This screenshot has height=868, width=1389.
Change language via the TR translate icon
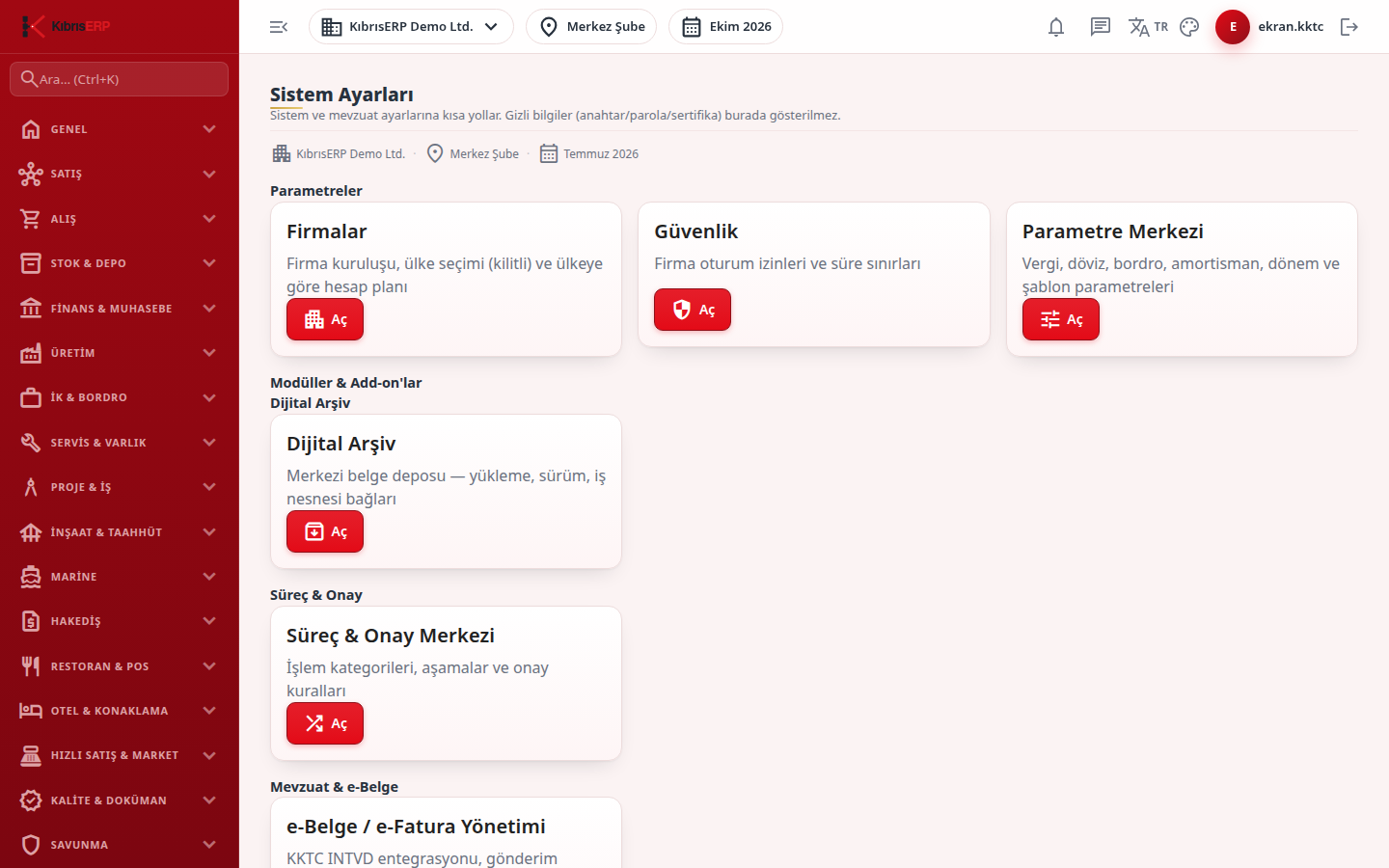point(1148,27)
